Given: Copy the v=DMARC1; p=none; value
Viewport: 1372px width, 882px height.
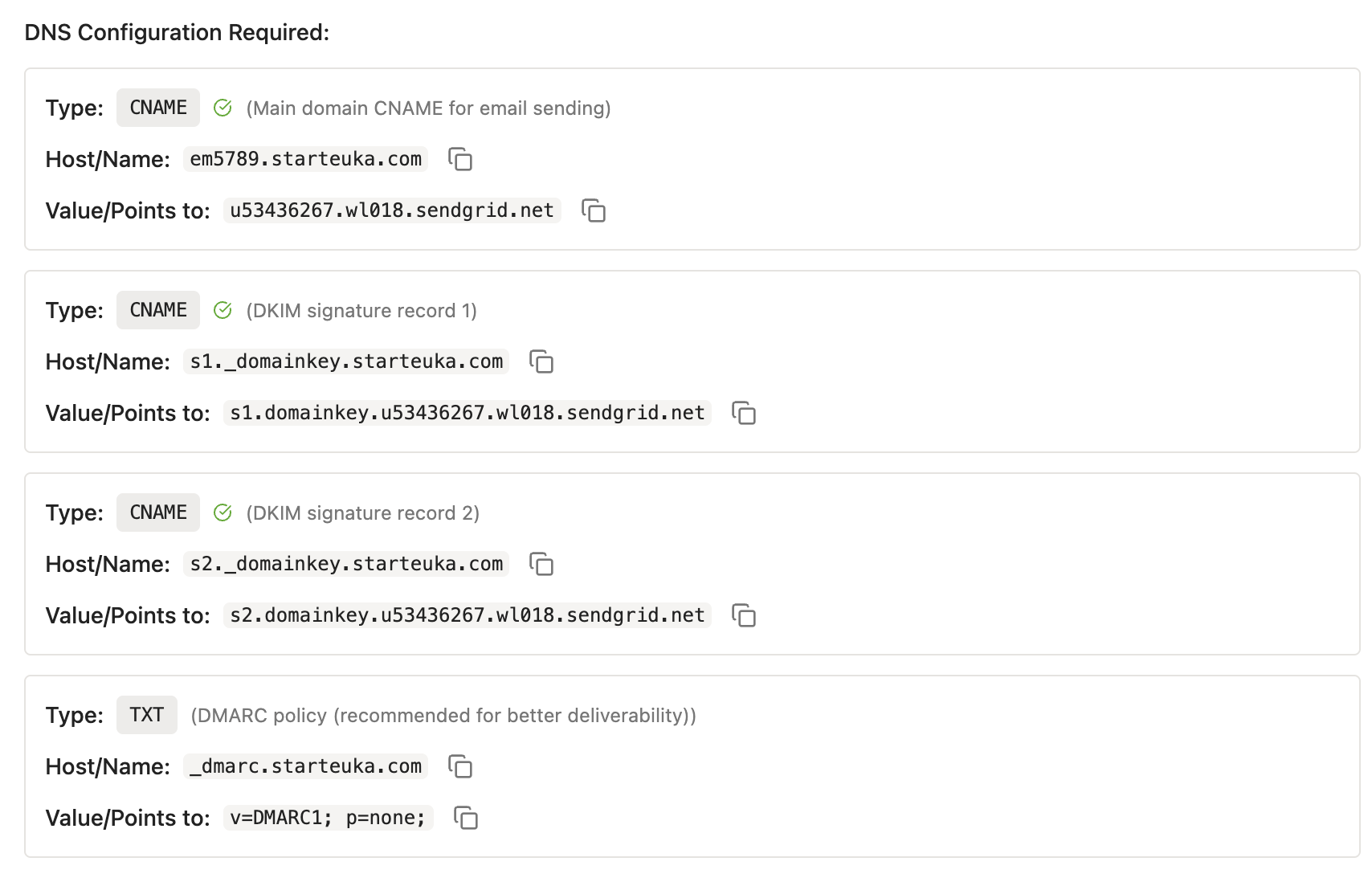Looking at the screenshot, I should 466,818.
